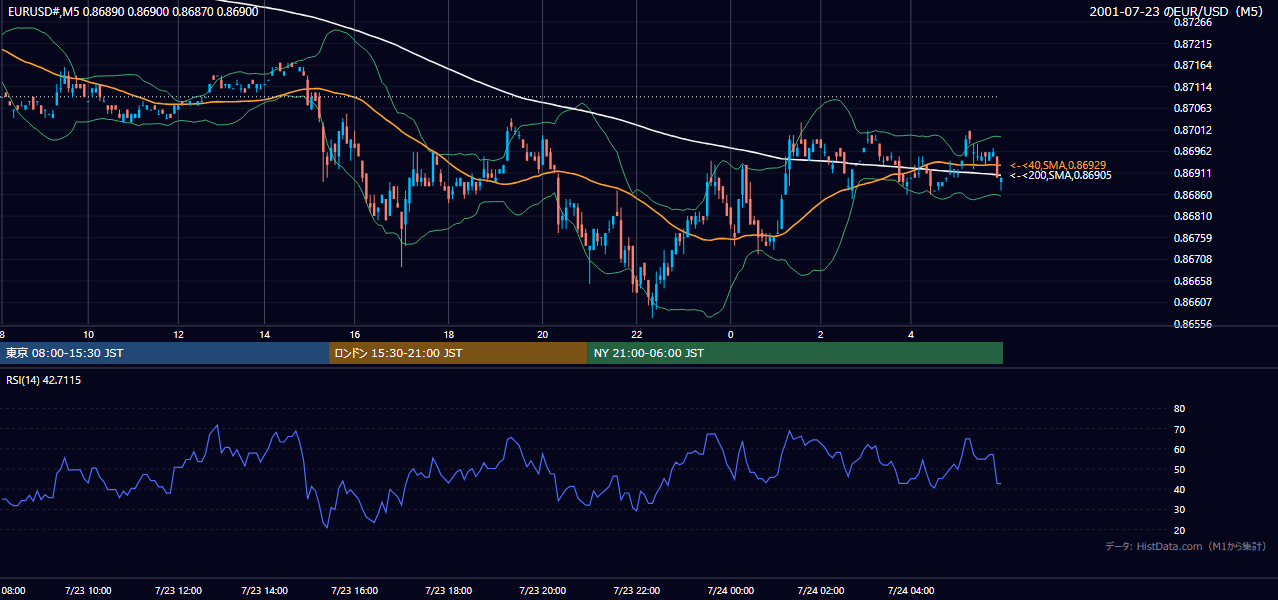Click the 7/23 10:00 bottom timestamp
This screenshot has height=600, width=1278.
(x=89, y=590)
